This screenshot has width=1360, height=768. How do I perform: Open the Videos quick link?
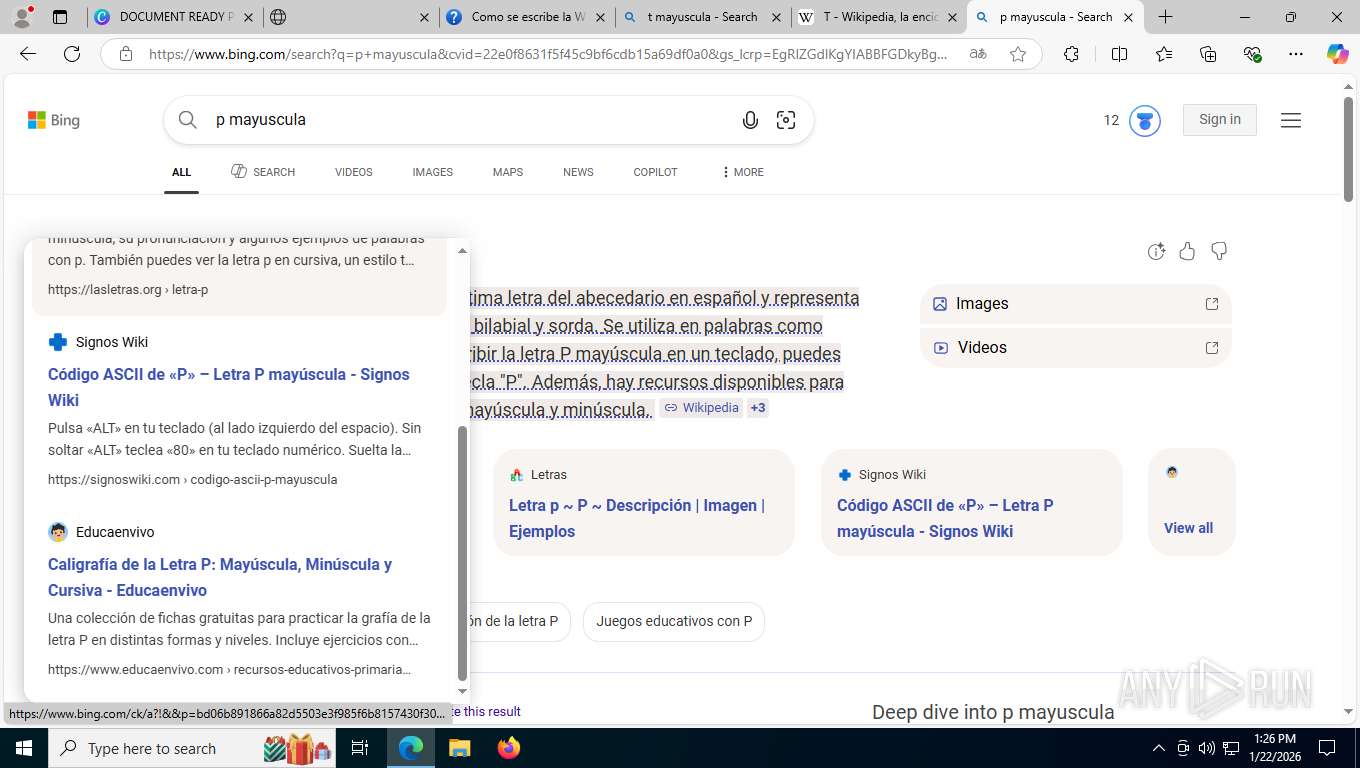(1075, 348)
